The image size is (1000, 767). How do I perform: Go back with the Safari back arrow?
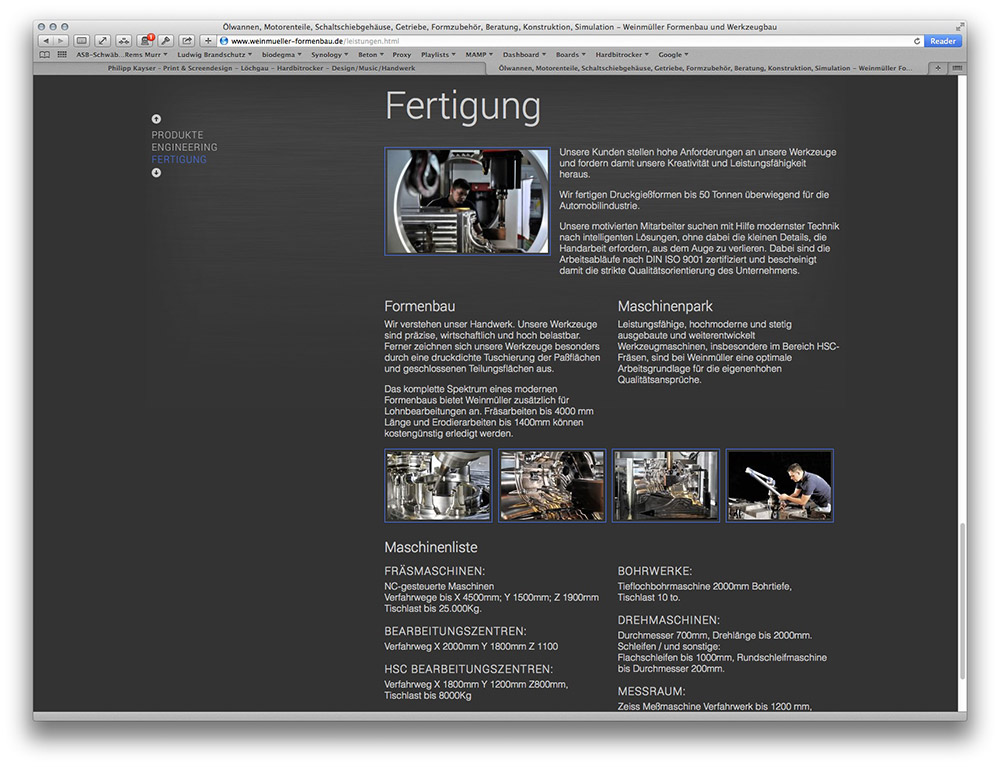[x=45, y=41]
